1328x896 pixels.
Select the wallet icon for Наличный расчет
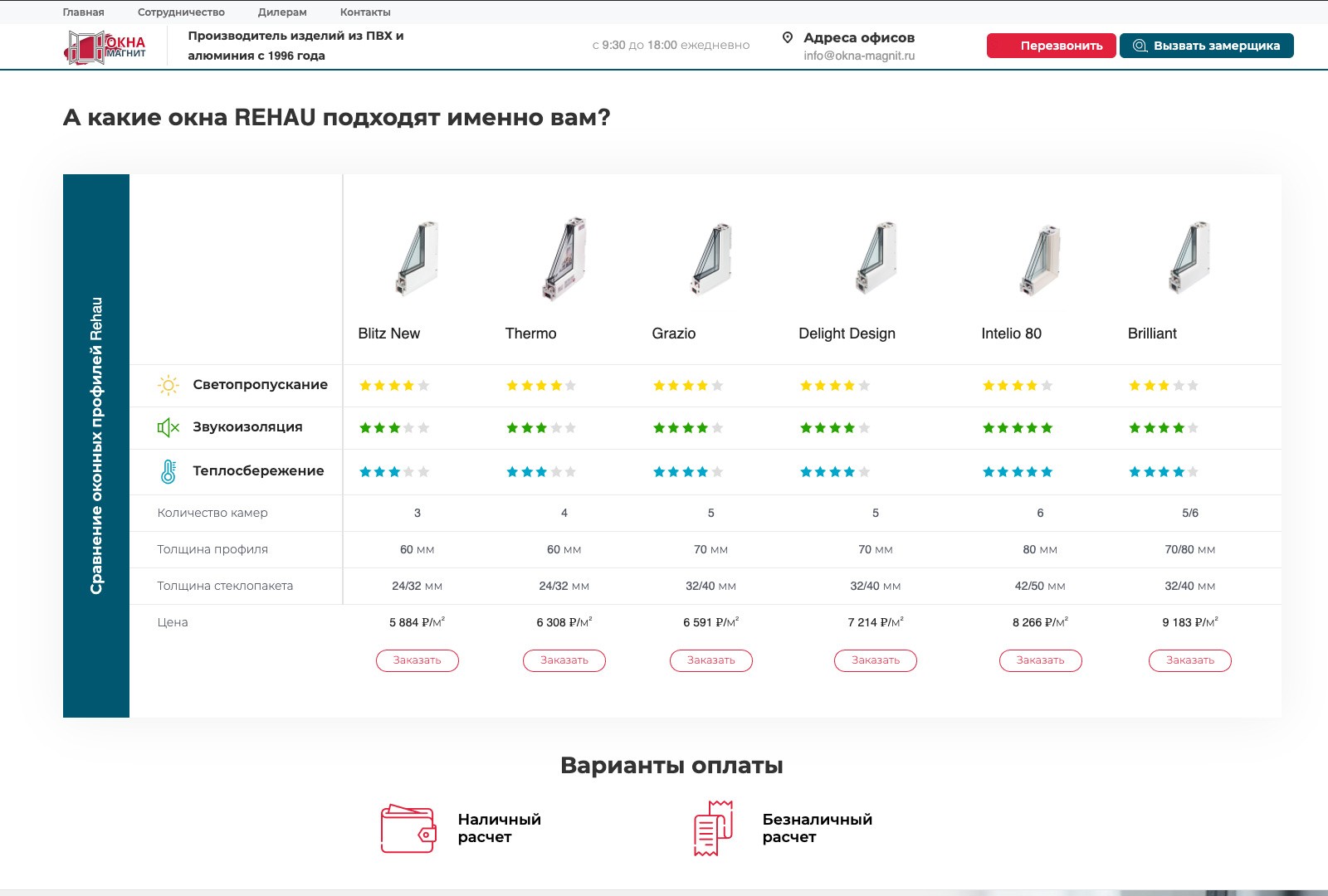pos(408,828)
